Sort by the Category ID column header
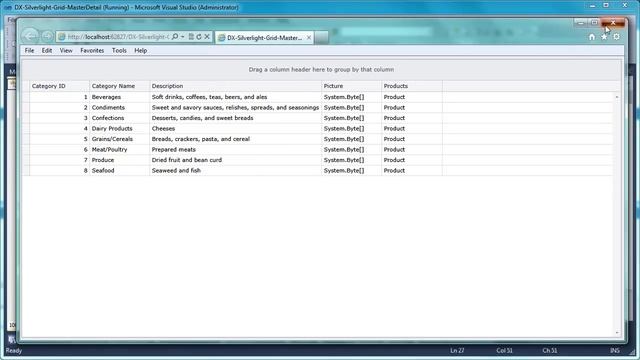The height and width of the screenshot is (360, 640). point(59,86)
